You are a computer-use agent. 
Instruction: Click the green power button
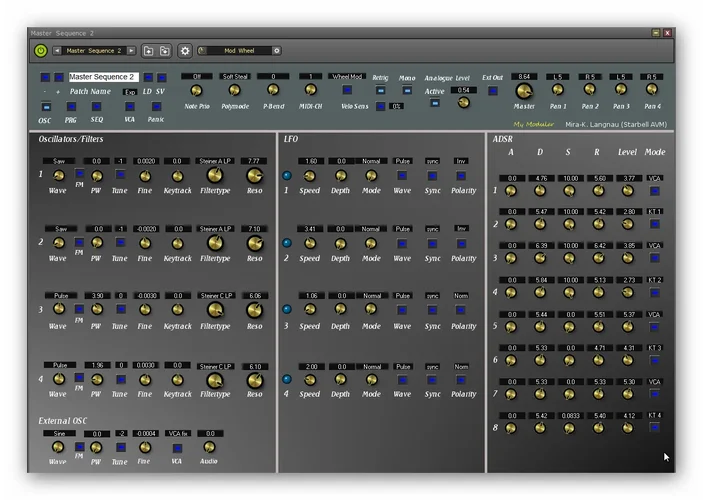click(x=41, y=50)
